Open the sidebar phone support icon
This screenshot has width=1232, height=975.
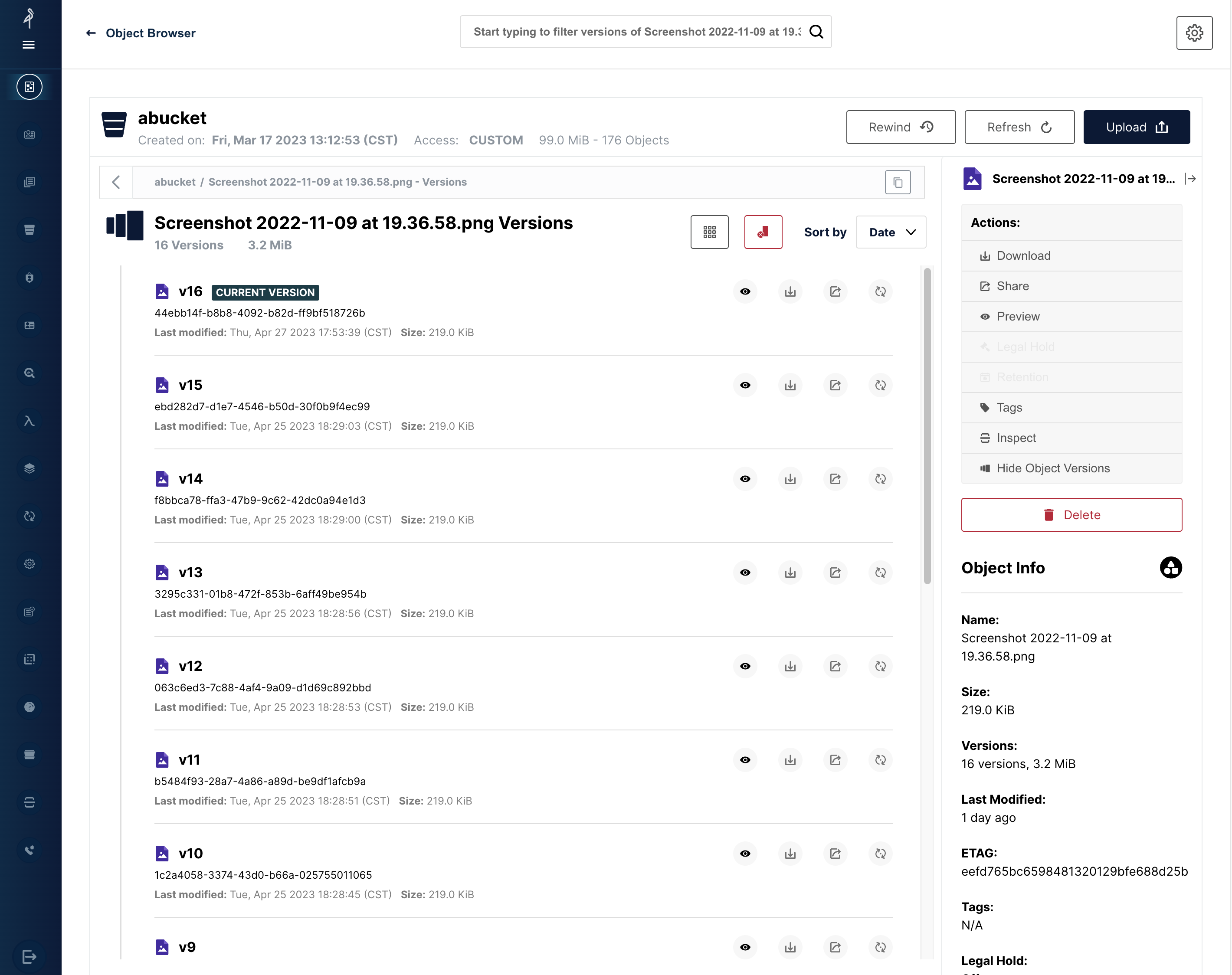coord(29,850)
